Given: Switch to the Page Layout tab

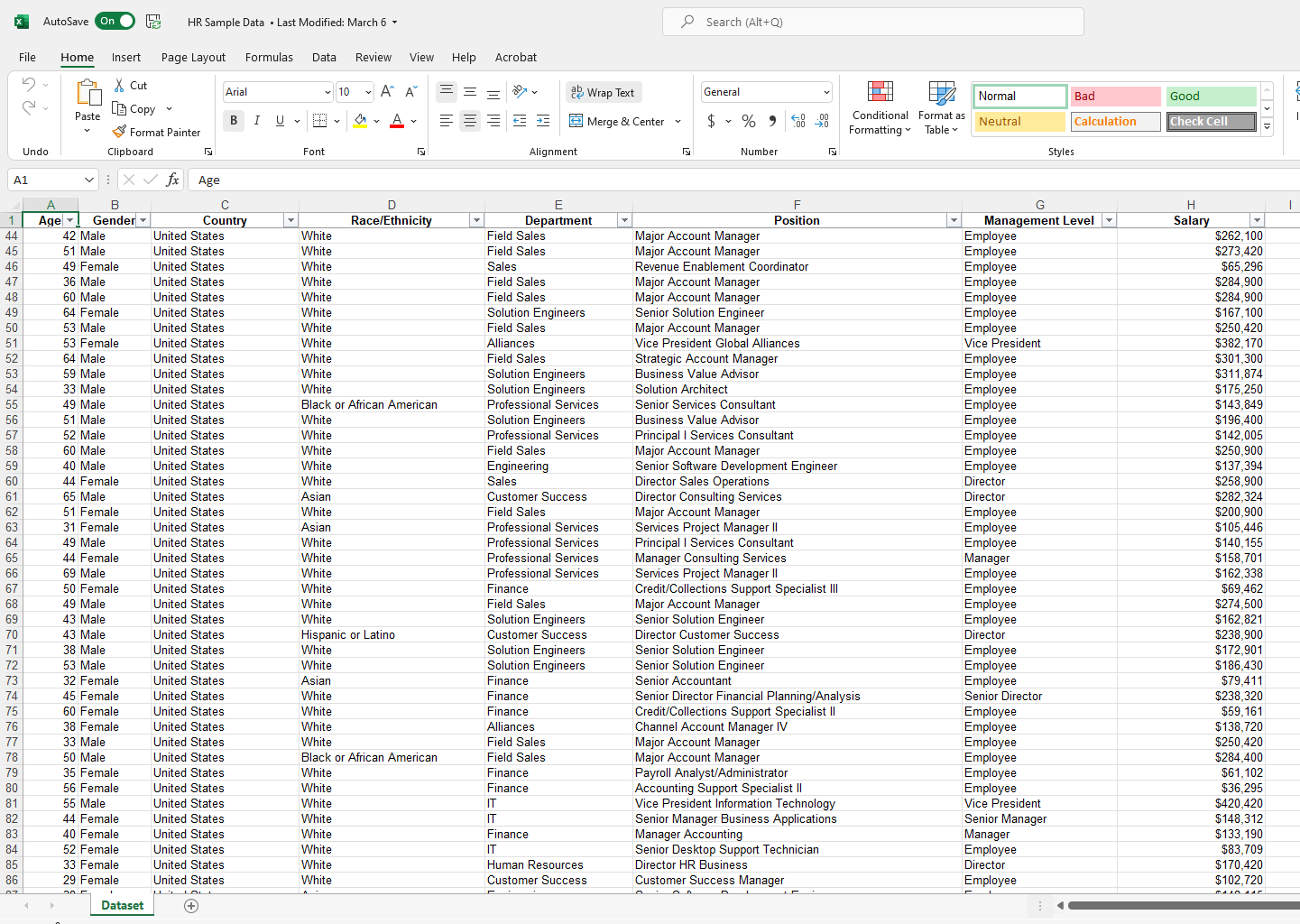Looking at the screenshot, I should 193,57.
